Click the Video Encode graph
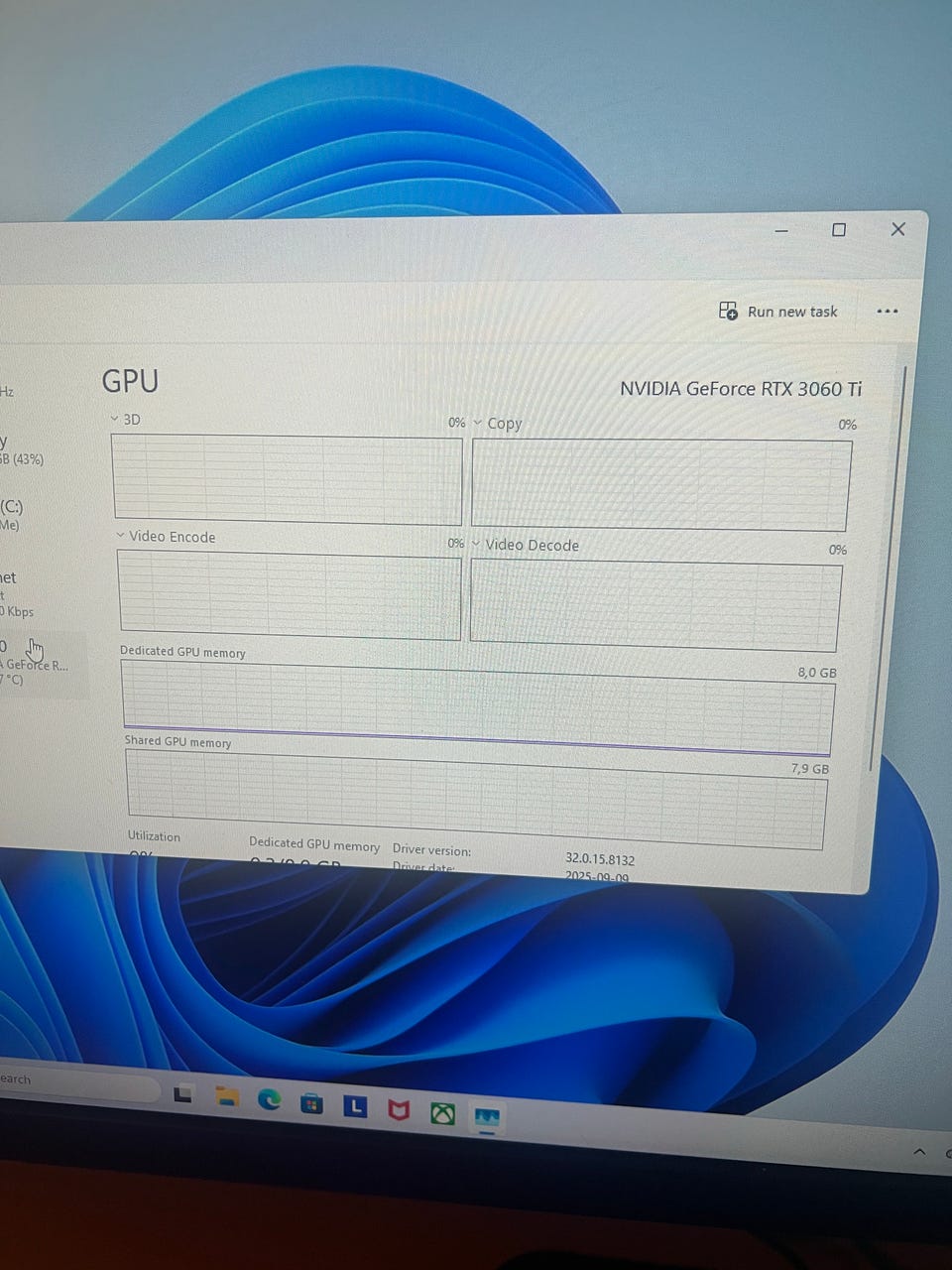 291,595
